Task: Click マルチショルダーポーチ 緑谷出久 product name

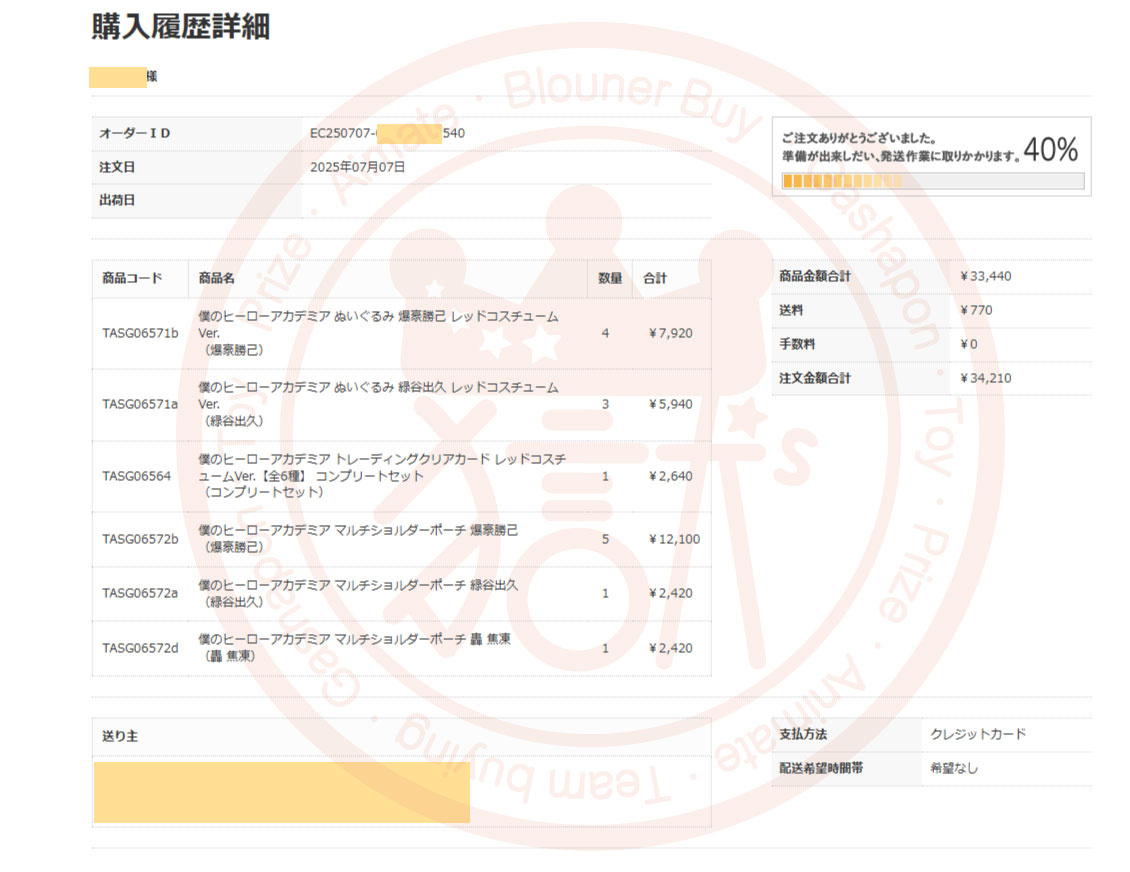Action: (358, 593)
